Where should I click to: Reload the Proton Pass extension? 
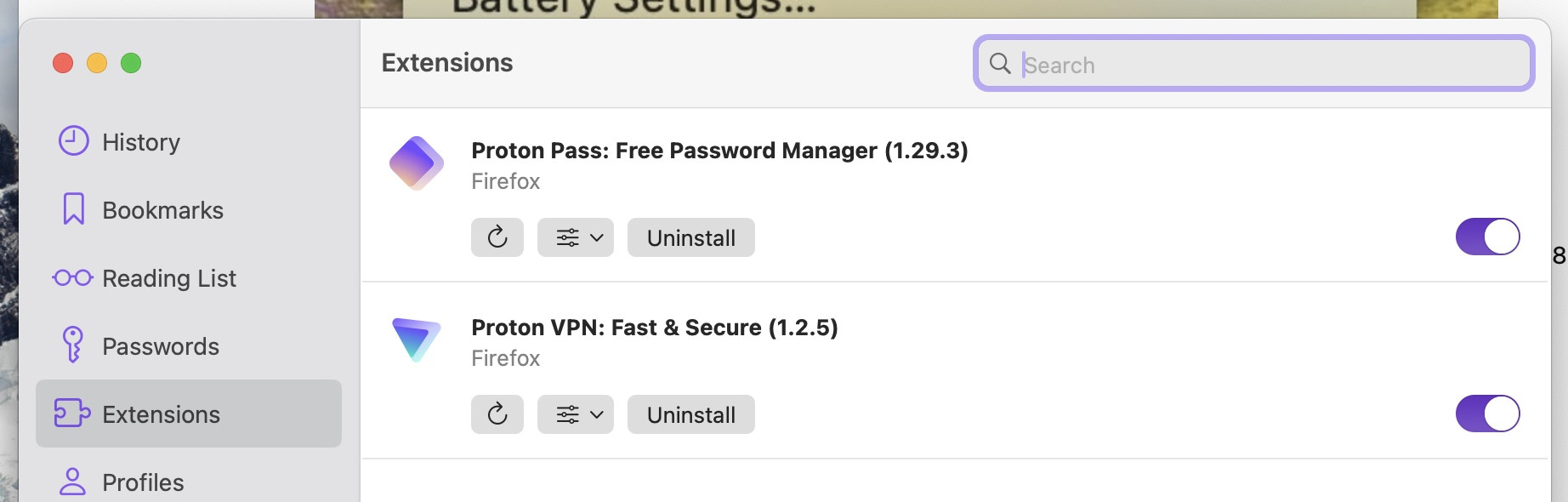497,237
